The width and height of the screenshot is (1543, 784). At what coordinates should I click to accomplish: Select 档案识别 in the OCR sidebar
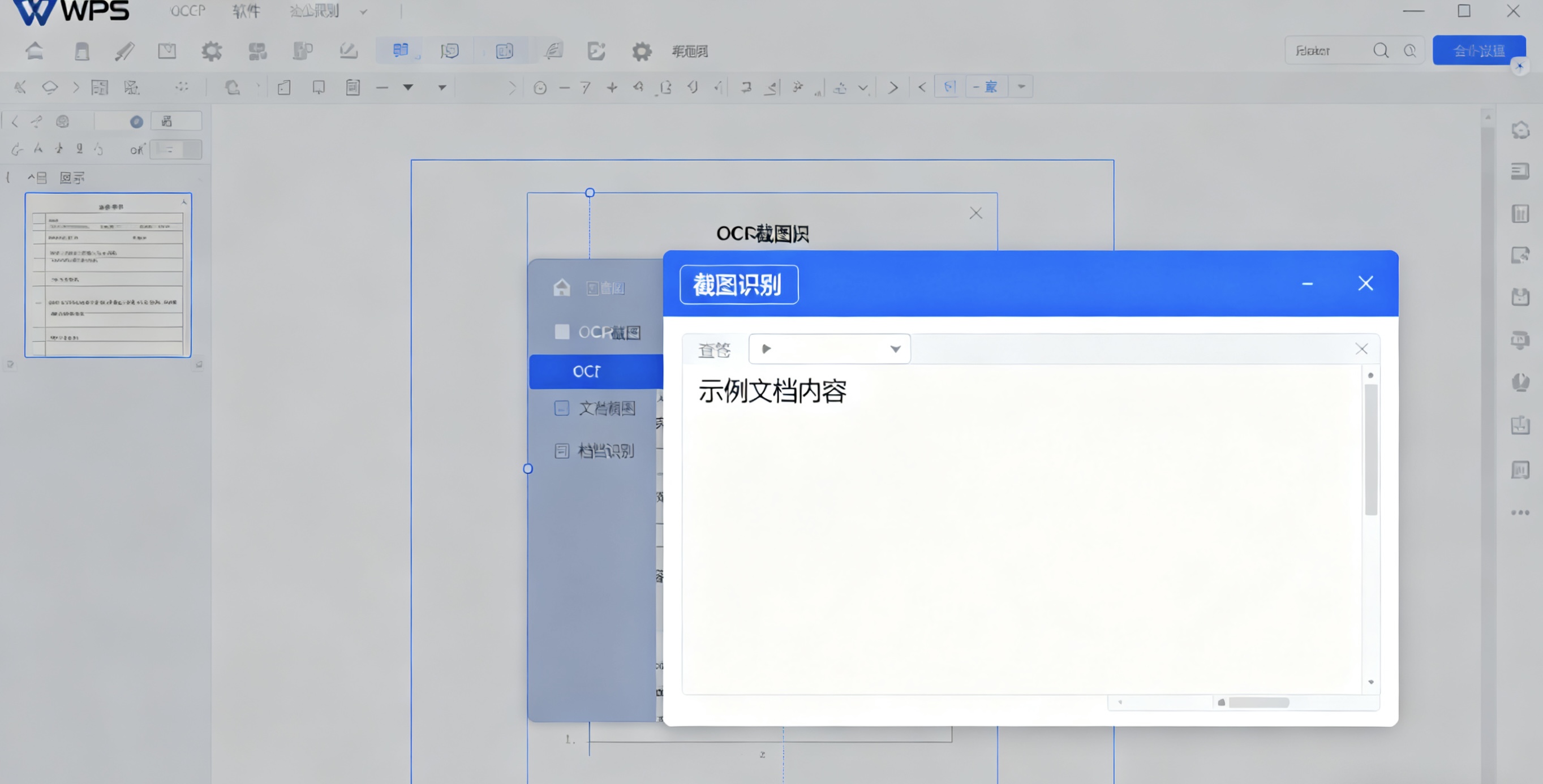click(606, 451)
